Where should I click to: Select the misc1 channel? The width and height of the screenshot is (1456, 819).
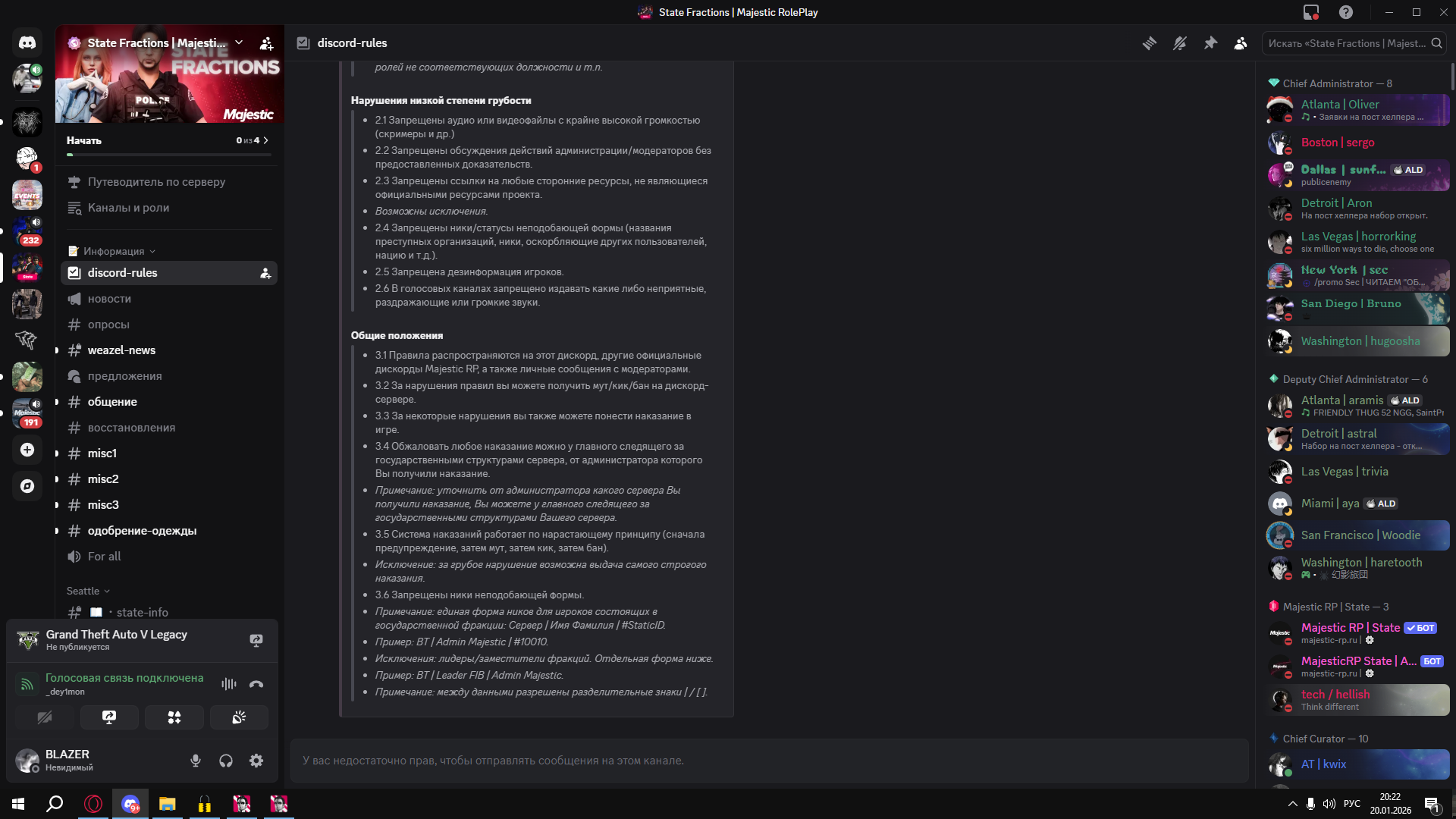[168, 453]
